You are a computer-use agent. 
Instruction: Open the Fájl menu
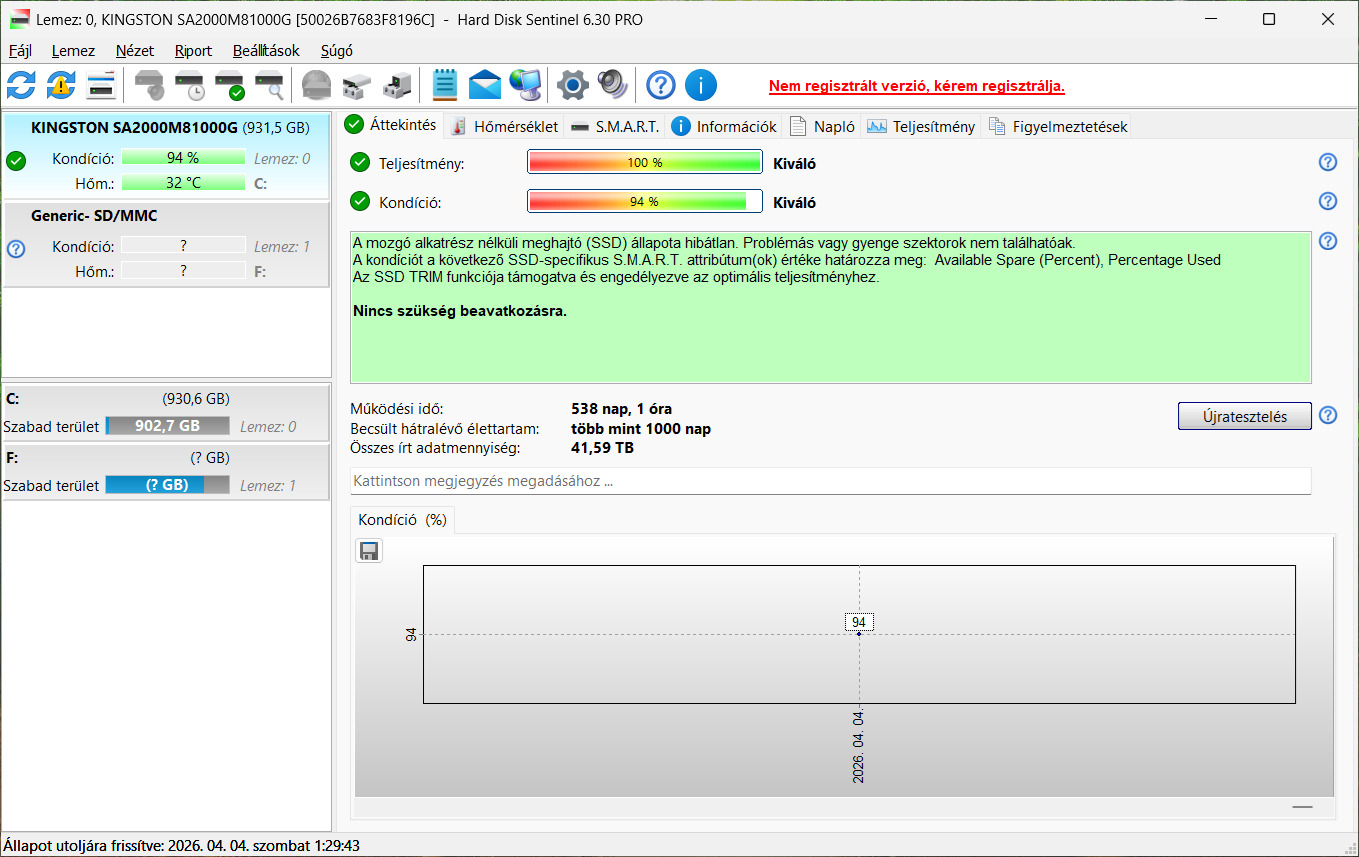[20, 50]
